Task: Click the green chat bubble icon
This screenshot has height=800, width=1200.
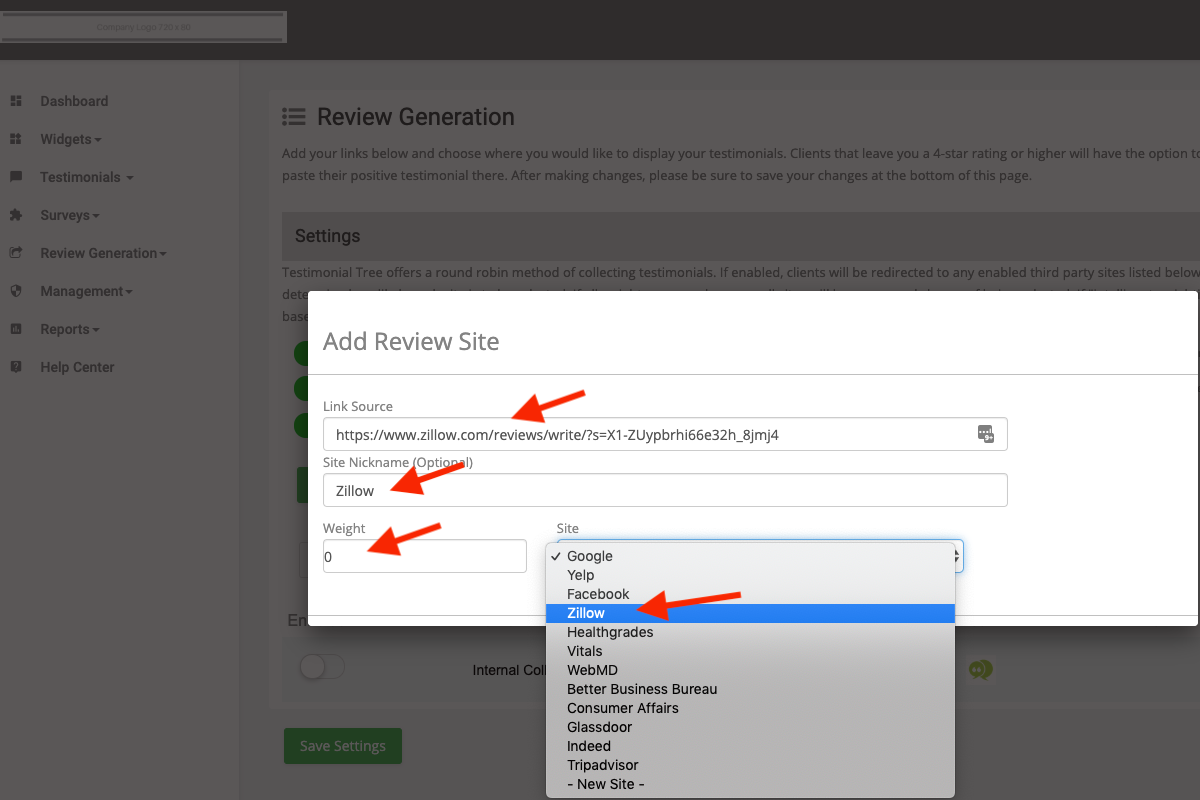Action: coord(981,670)
